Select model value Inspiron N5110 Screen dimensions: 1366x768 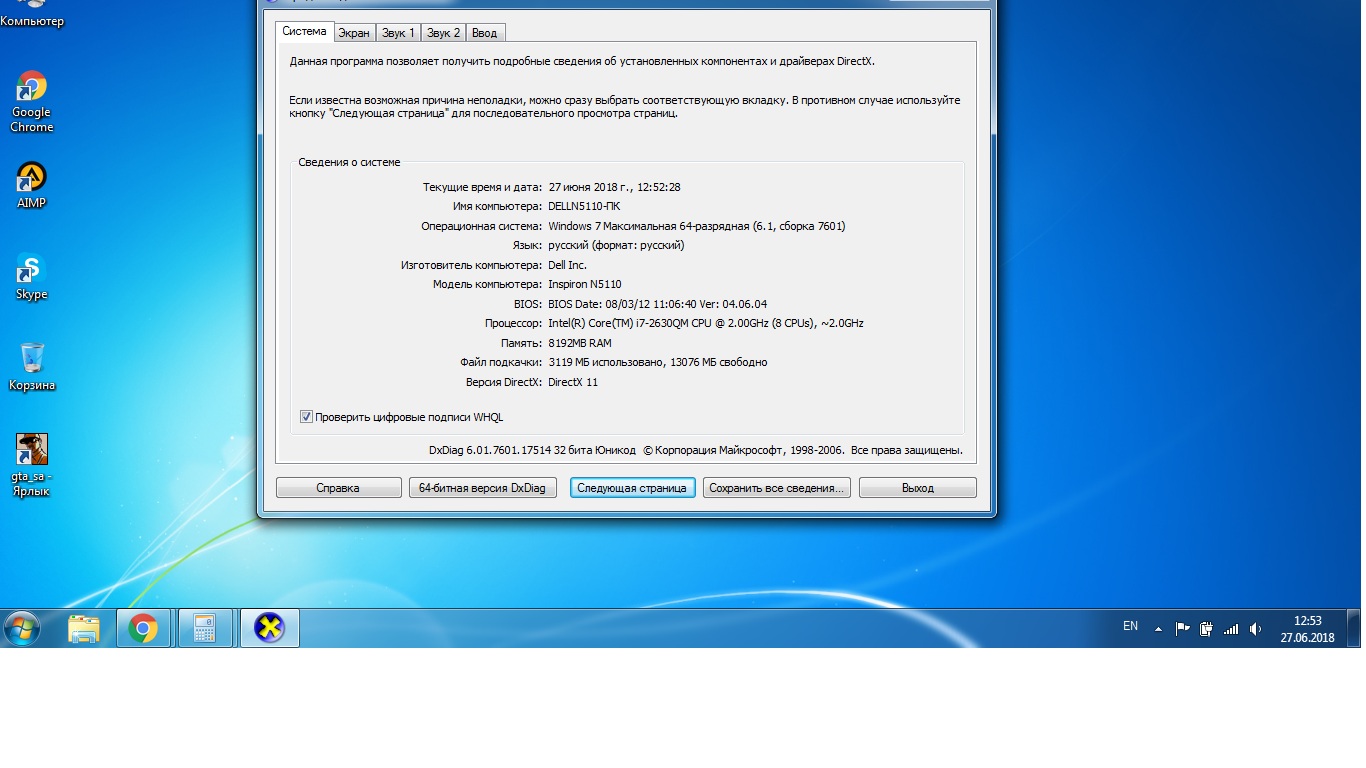[585, 284]
